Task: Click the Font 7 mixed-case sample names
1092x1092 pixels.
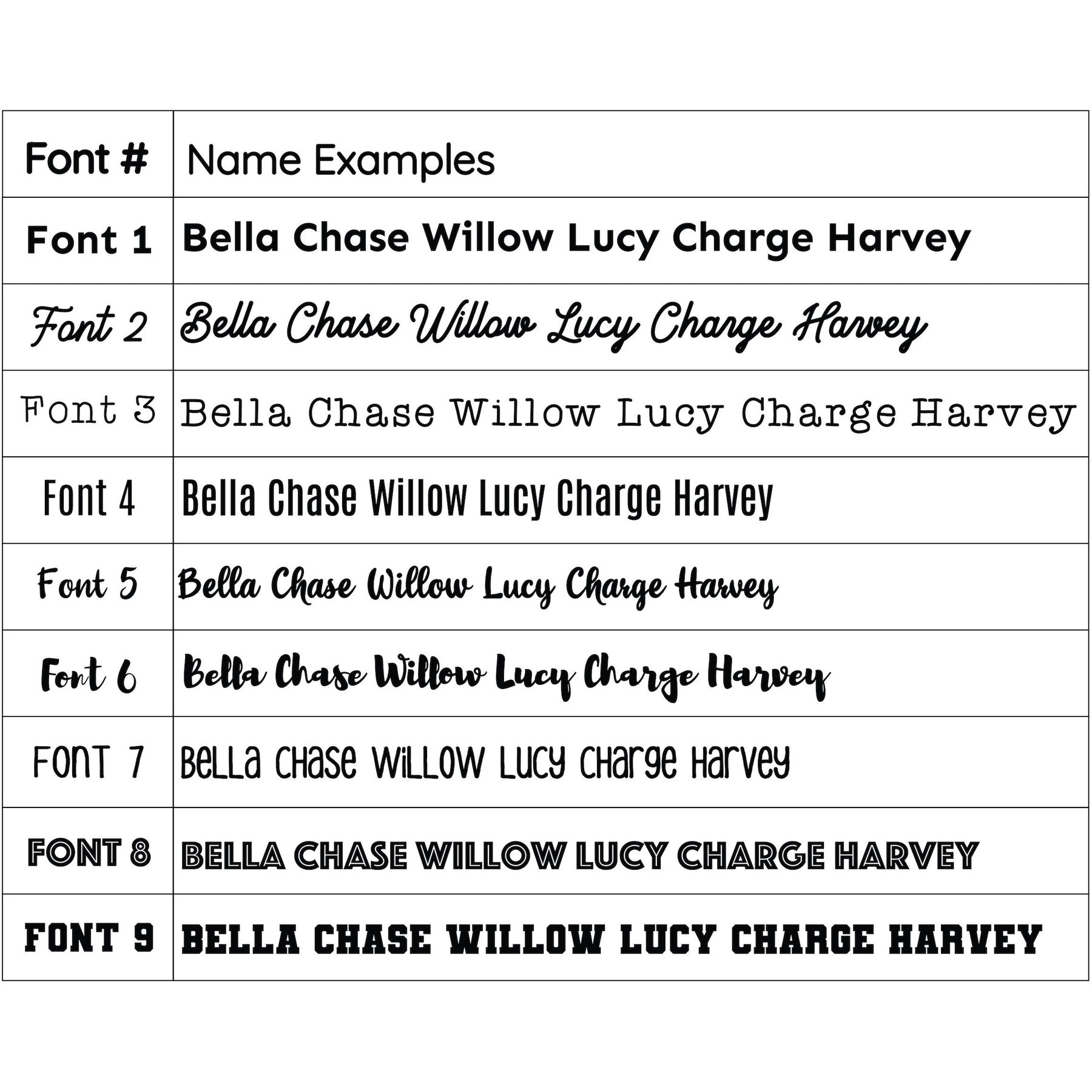Action: [x=485, y=764]
